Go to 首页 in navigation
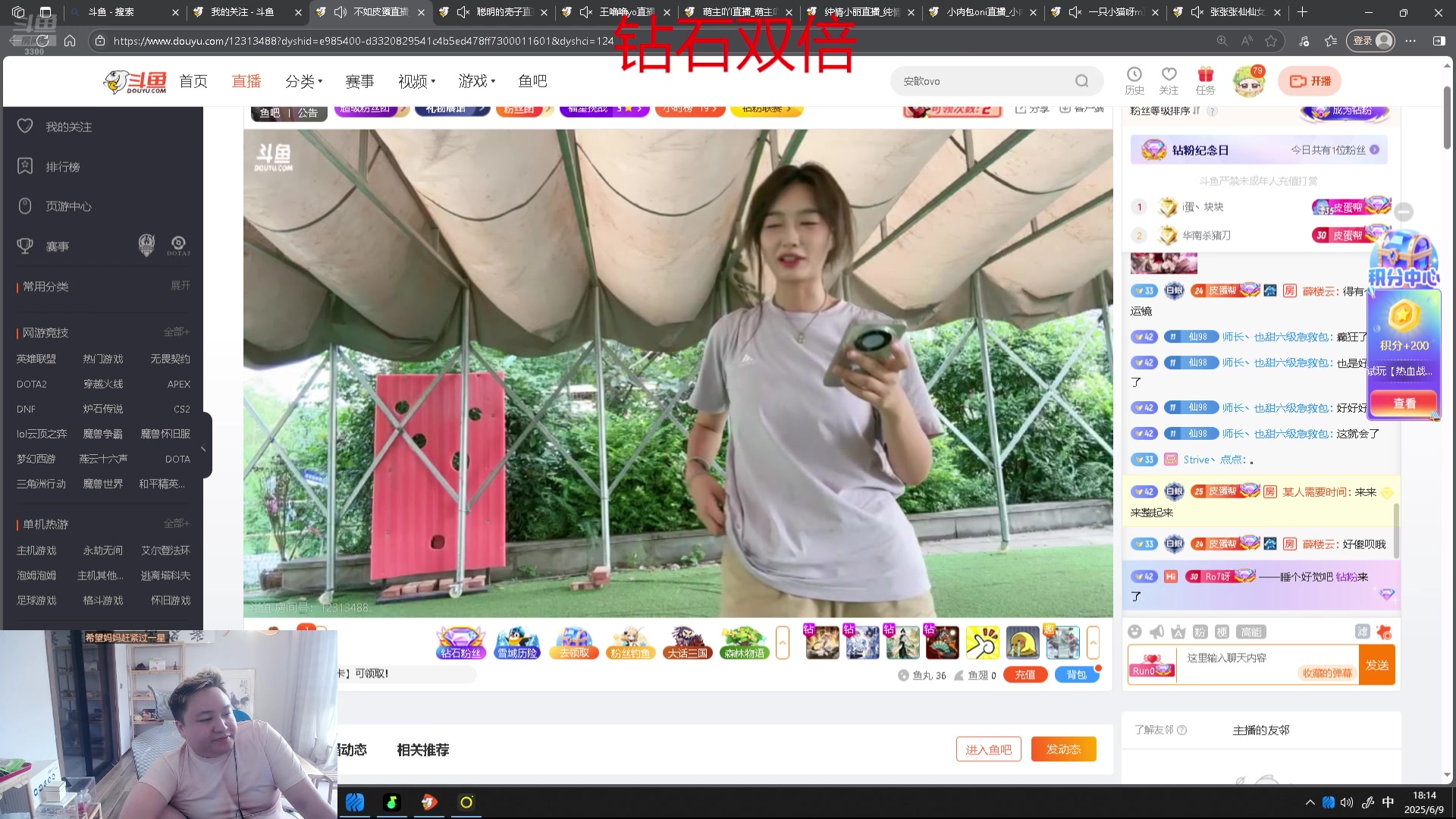1456x819 pixels. point(193,81)
